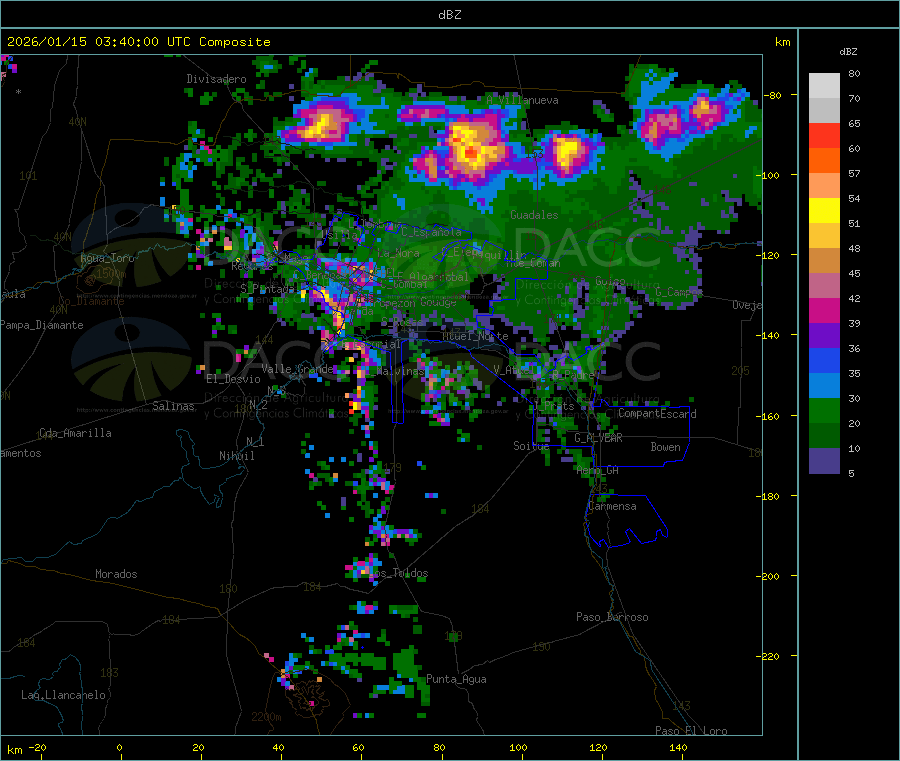The image size is (900, 761).
Task: Select the yellow 51-54 dBZ legend swatch
Action: (x=824, y=211)
